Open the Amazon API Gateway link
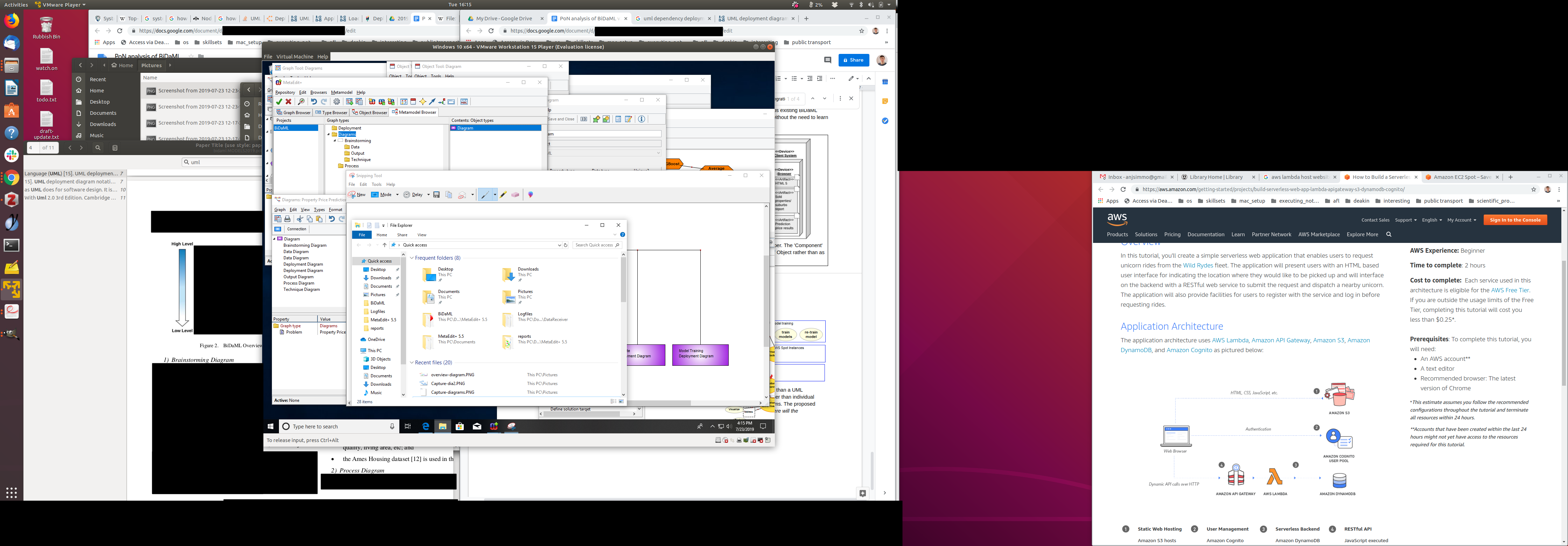This screenshot has width=1568, height=546. pos(1280,340)
